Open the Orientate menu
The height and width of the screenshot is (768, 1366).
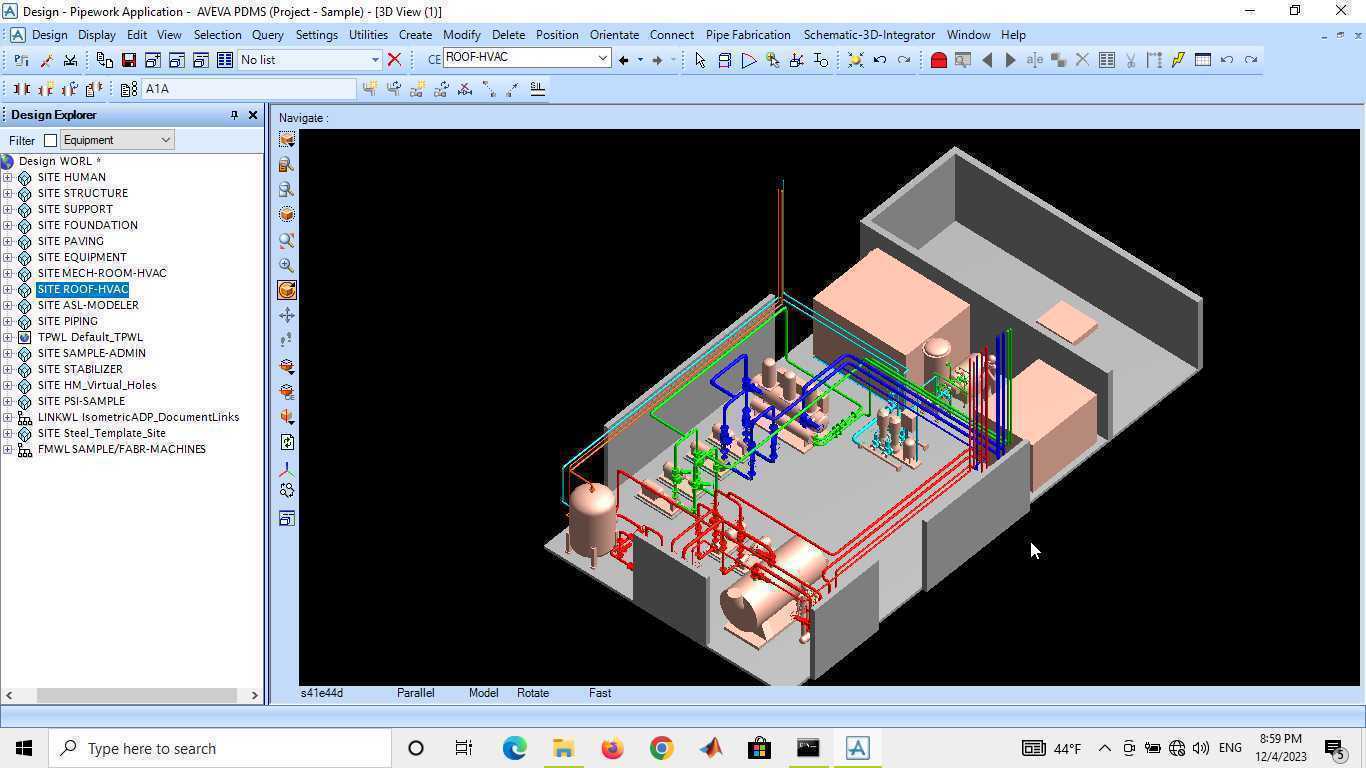[614, 35]
